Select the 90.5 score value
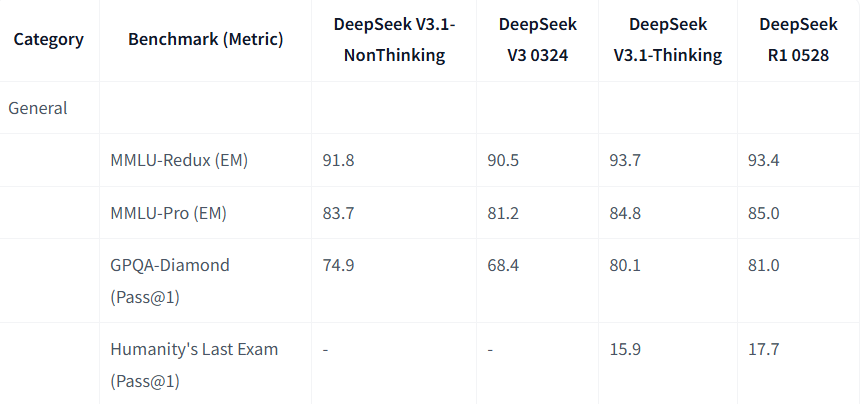 [x=502, y=160]
